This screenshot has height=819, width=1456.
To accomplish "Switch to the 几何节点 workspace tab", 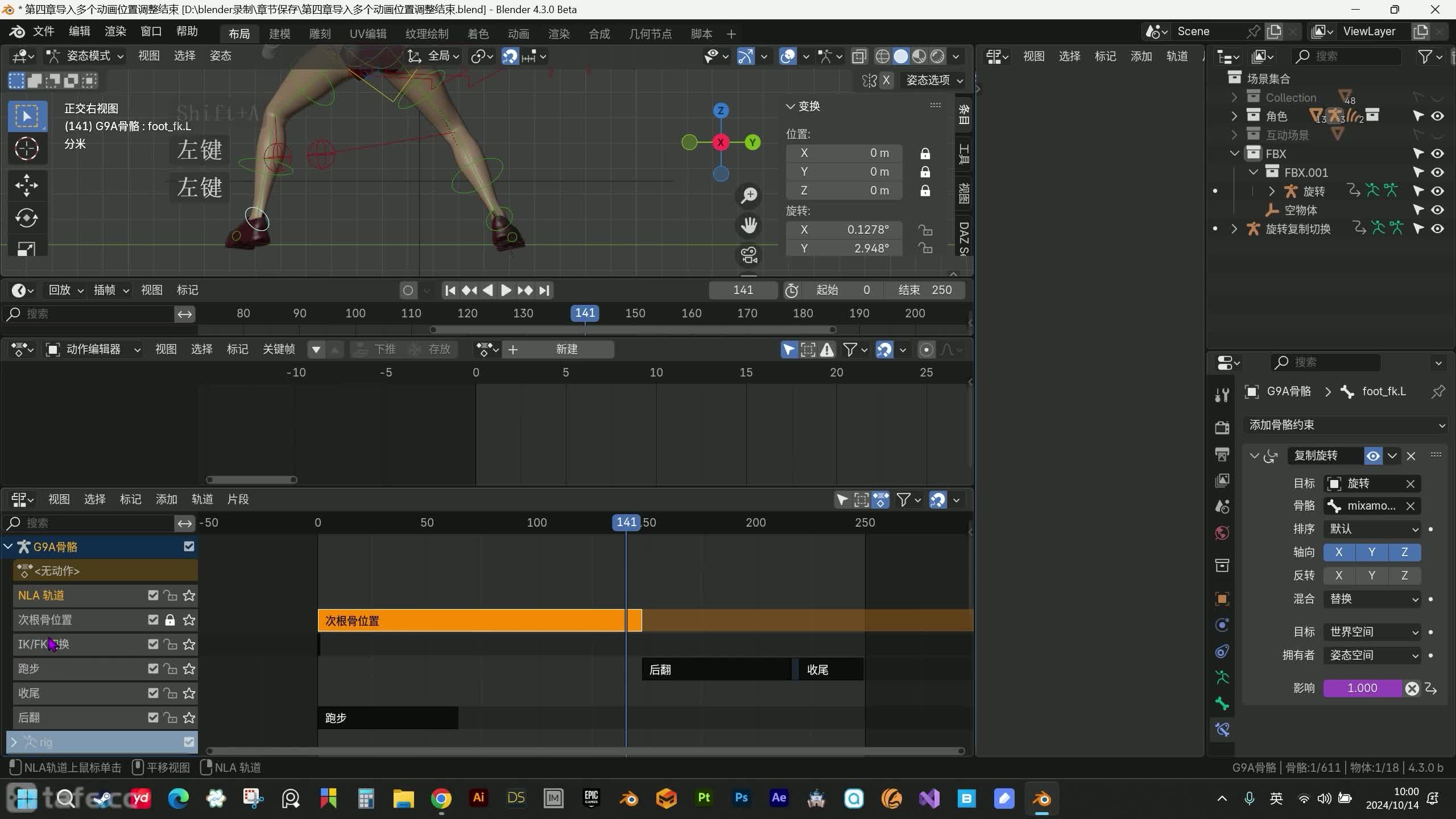I will coord(650,34).
